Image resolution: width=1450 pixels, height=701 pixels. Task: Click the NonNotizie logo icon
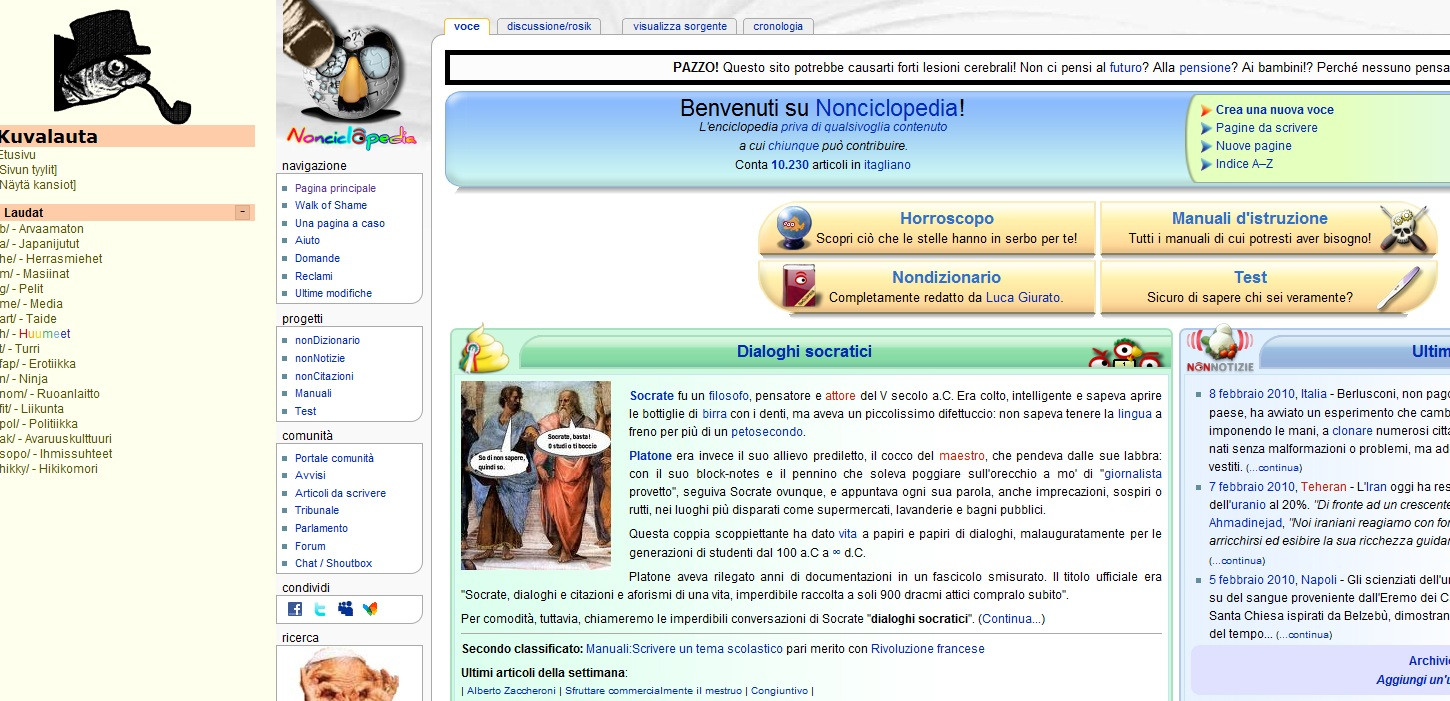(1218, 350)
